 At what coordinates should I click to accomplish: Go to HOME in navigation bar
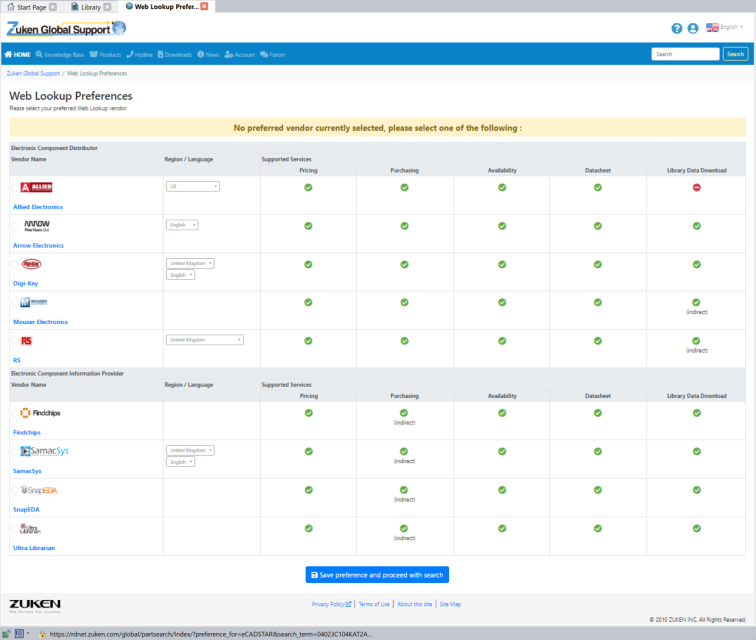click(17, 54)
